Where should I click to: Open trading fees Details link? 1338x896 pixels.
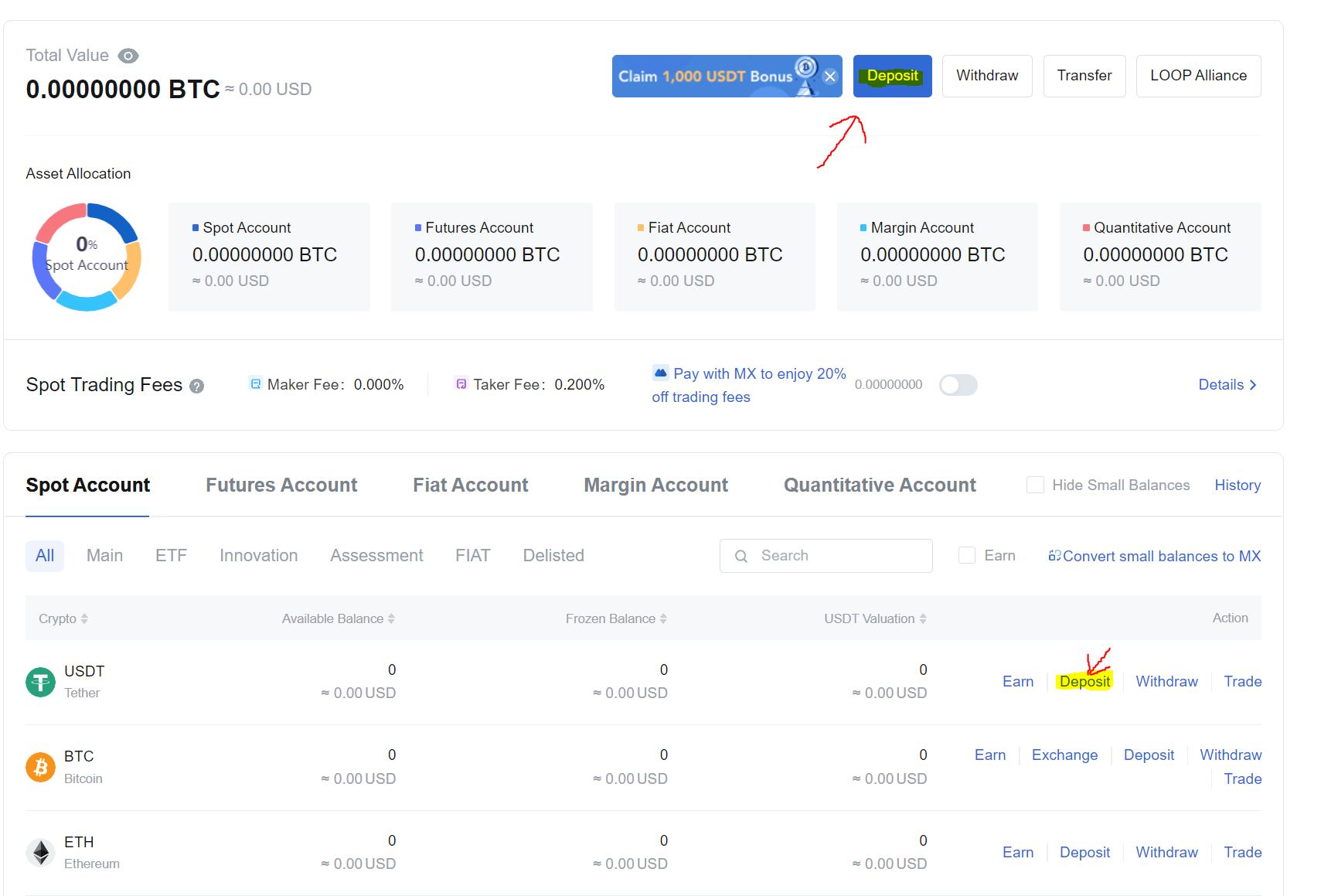pos(1227,385)
